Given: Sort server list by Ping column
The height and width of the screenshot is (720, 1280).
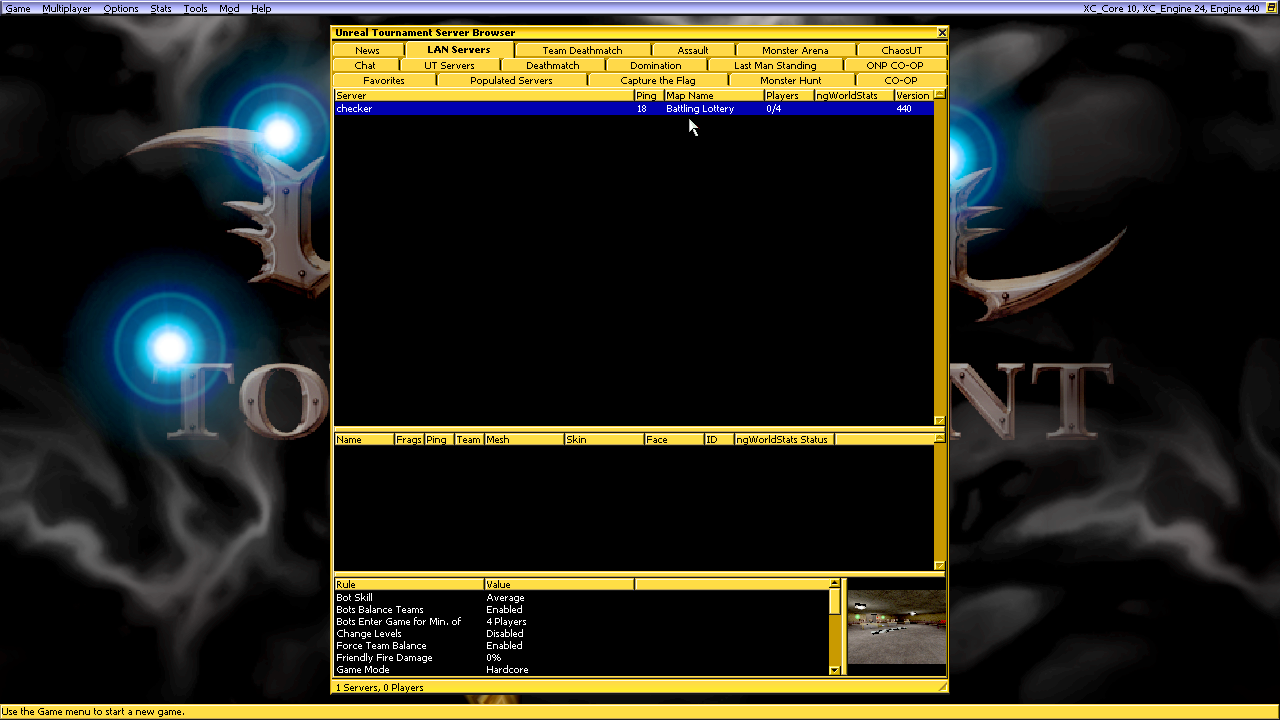Looking at the screenshot, I should coord(649,95).
